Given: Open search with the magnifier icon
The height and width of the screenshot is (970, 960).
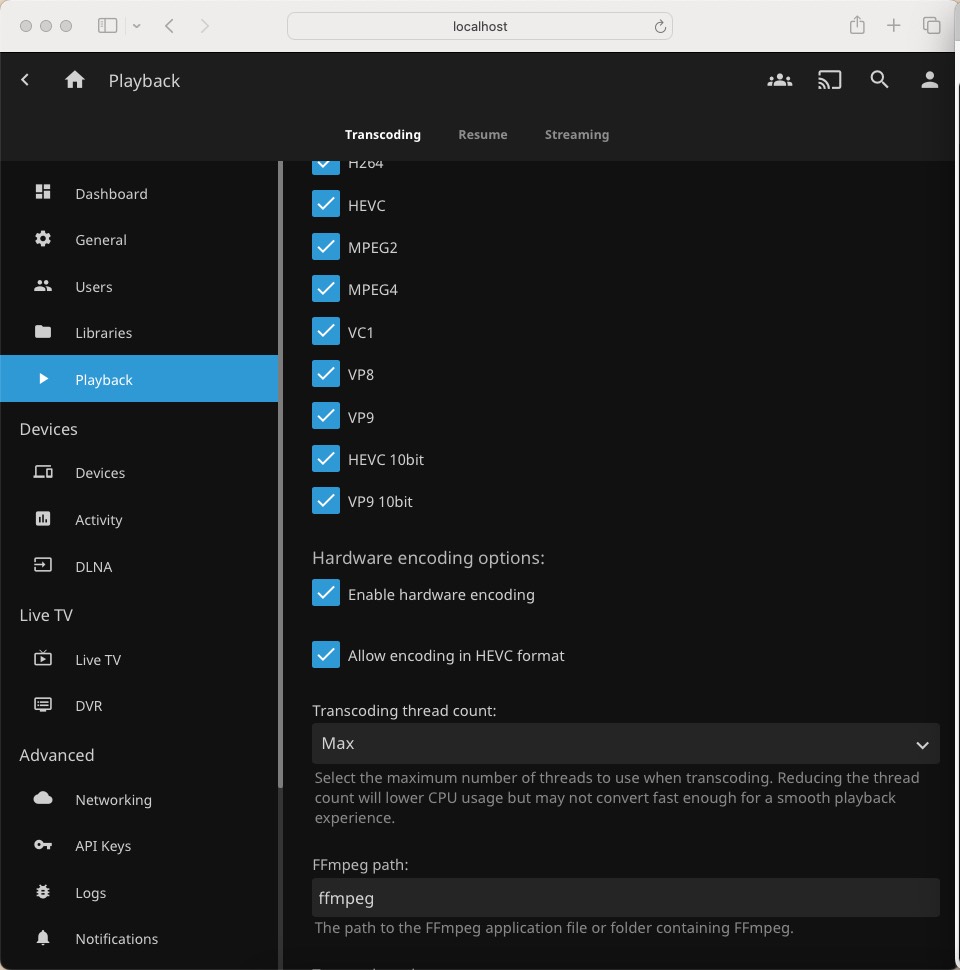Looking at the screenshot, I should point(879,80).
